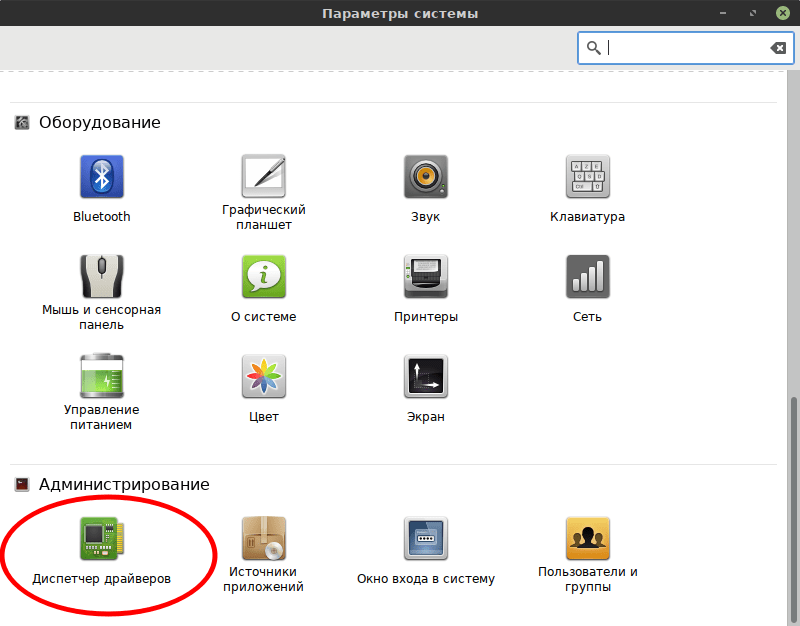Open Графический планшет settings
This screenshot has width=800, height=626.
264,178
